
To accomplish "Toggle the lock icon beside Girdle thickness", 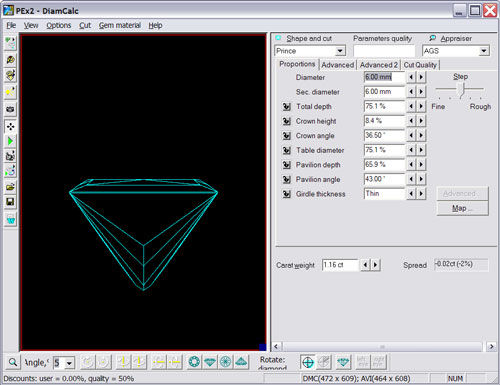I will pos(286,194).
